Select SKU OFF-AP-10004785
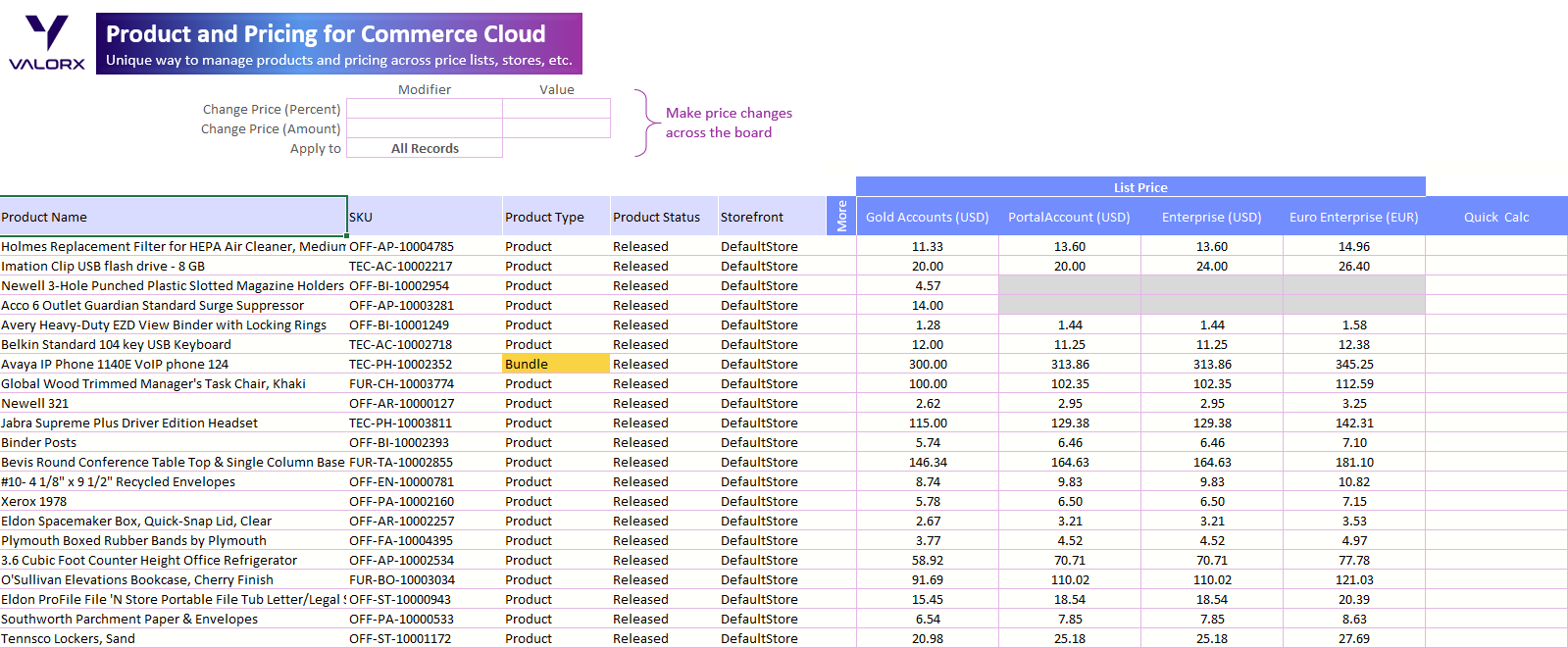Image resolution: width=1568 pixels, height=648 pixels. pyautogui.click(x=426, y=246)
